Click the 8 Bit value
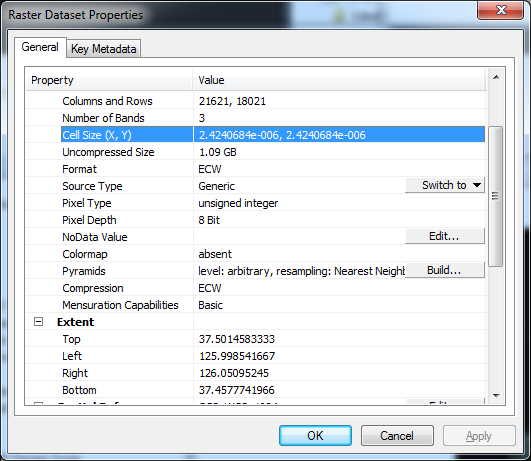 pyautogui.click(x=209, y=220)
